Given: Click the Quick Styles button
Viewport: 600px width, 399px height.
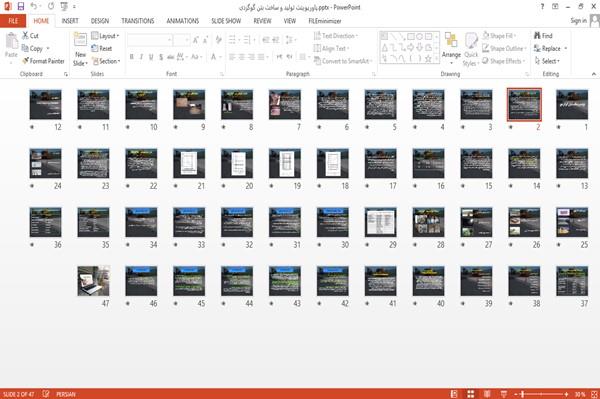Looking at the screenshot, I should pyautogui.click(x=471, y=50).
